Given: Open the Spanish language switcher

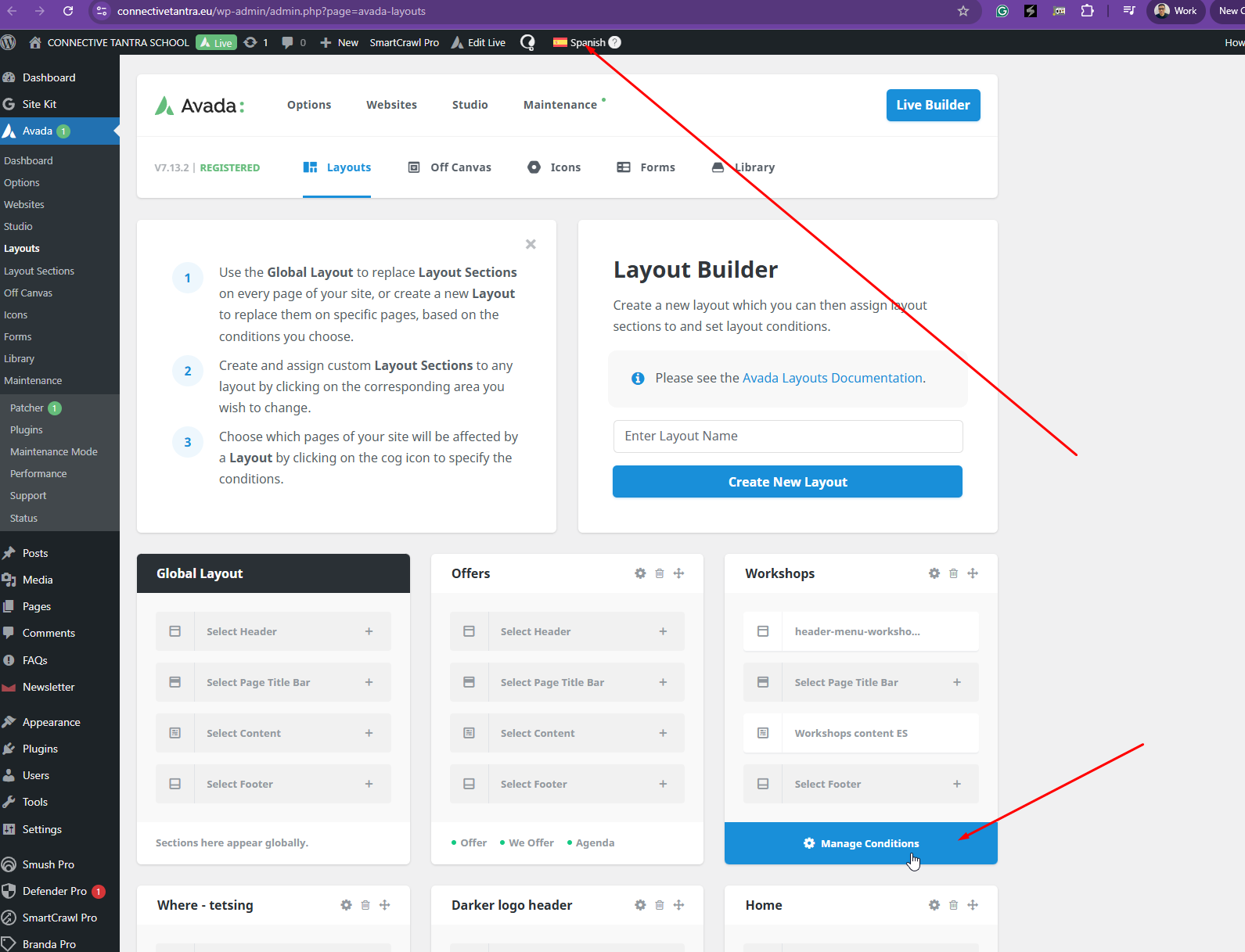Looking at the screenshot, I should (x=587, y=42).
